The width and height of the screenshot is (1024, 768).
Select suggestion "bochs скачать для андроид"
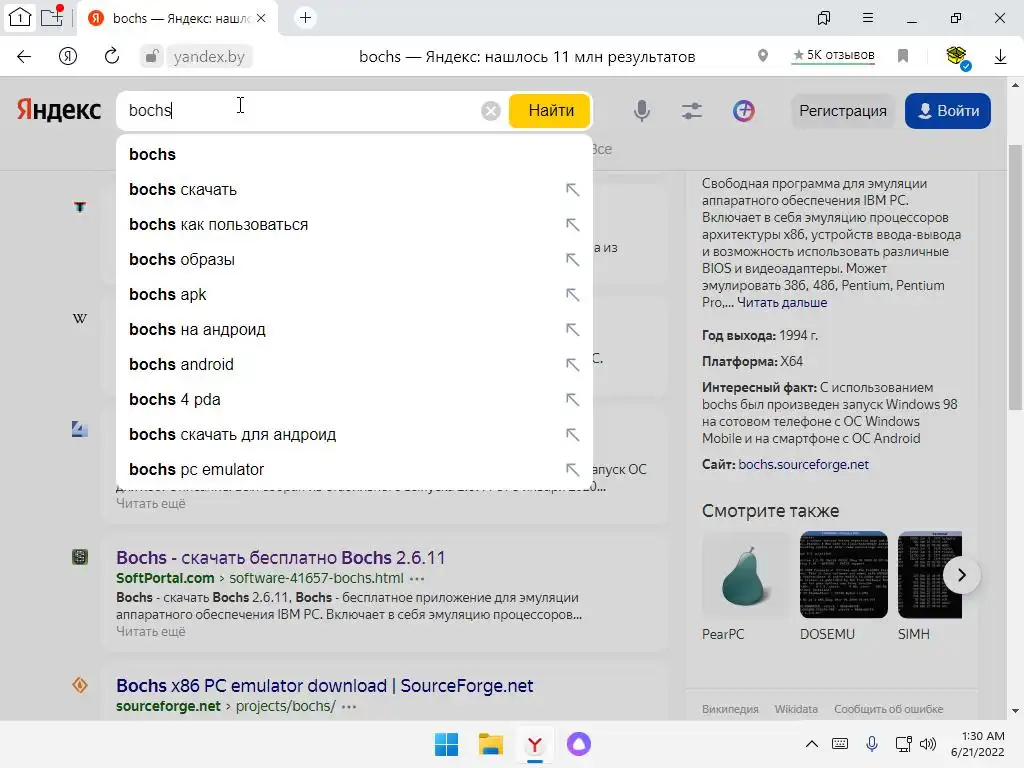(x=354, y=434)
